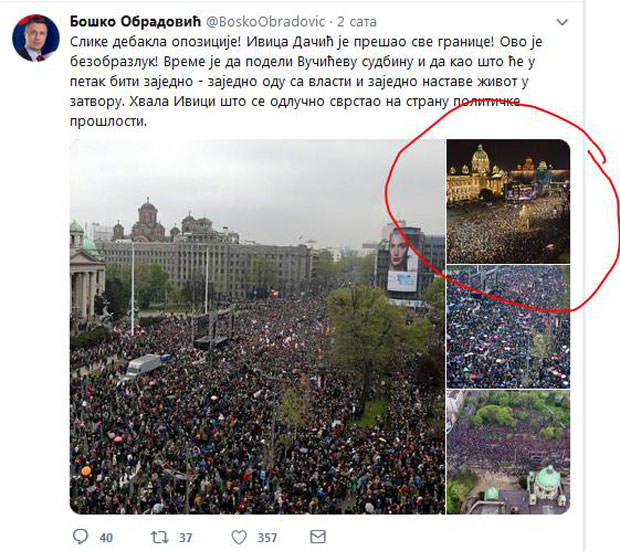Click the 357 likes count
The height and width of the screenshot is (551, 620).
coord(267,538)
